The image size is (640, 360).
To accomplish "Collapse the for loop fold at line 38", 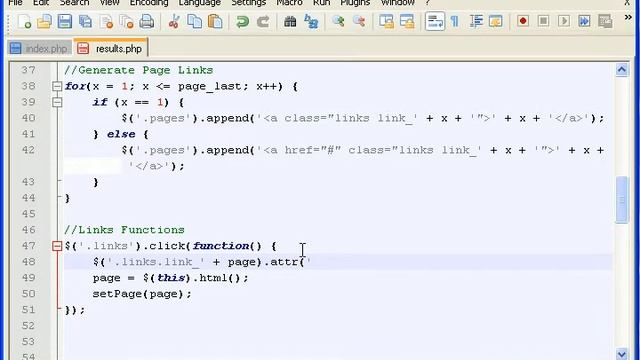I will click(57, 86).
